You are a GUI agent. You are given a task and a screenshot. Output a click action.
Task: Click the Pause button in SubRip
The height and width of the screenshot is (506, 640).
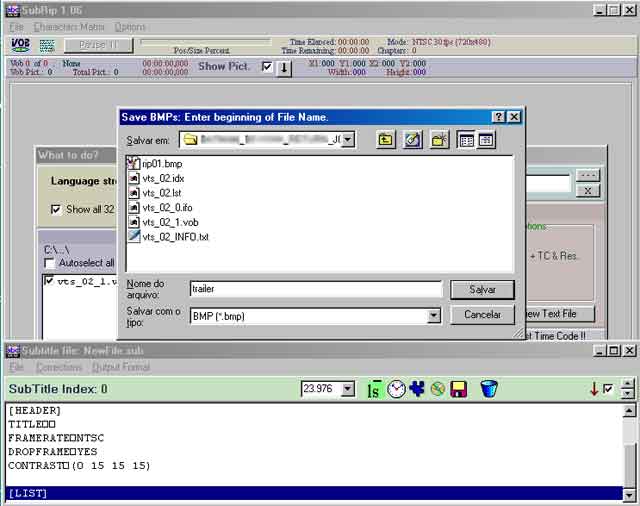(x=98, y=45)
